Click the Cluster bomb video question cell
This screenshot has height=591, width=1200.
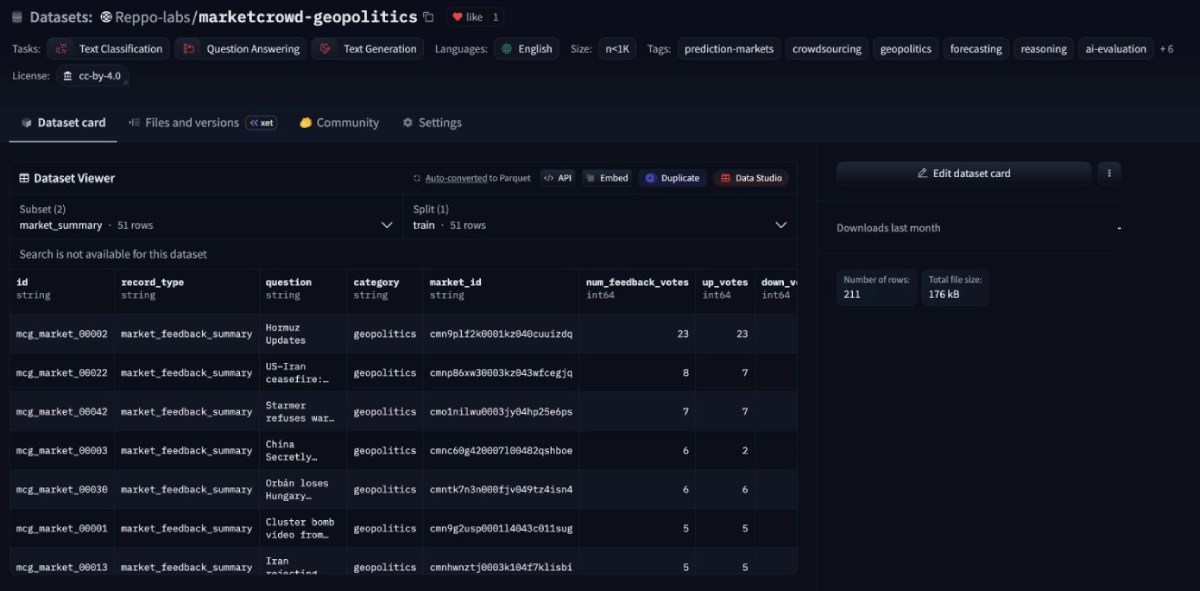[303, 529]
